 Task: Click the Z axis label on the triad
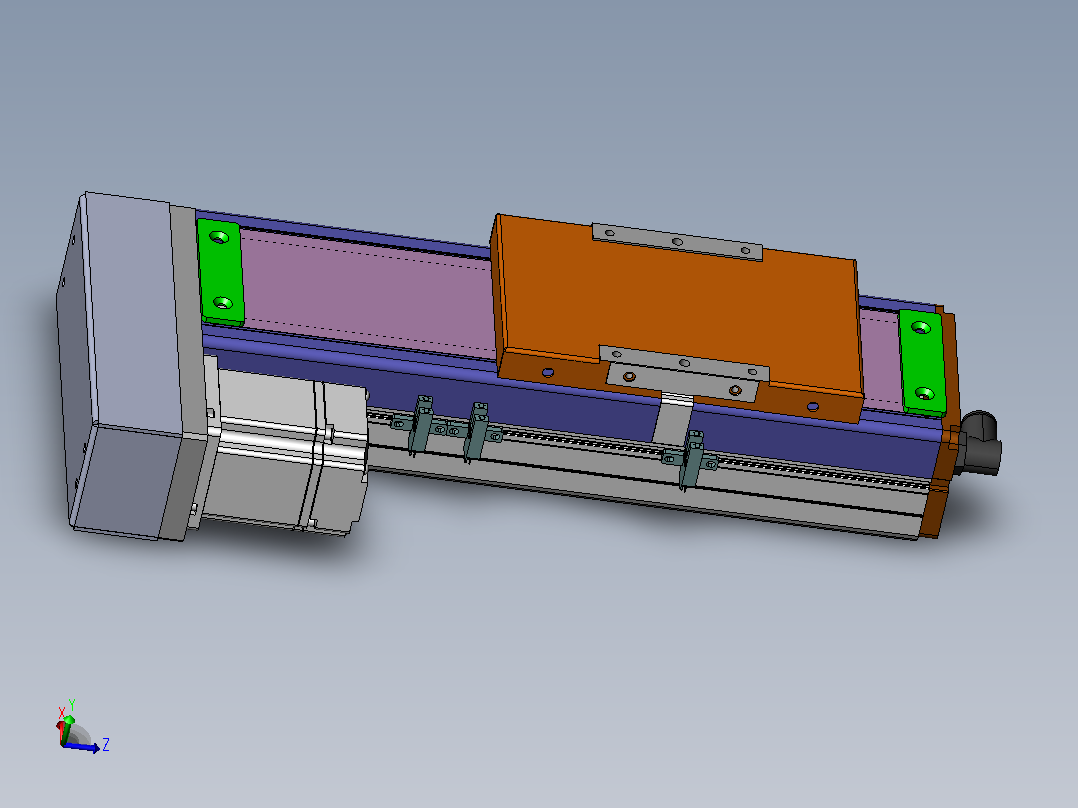106,744
